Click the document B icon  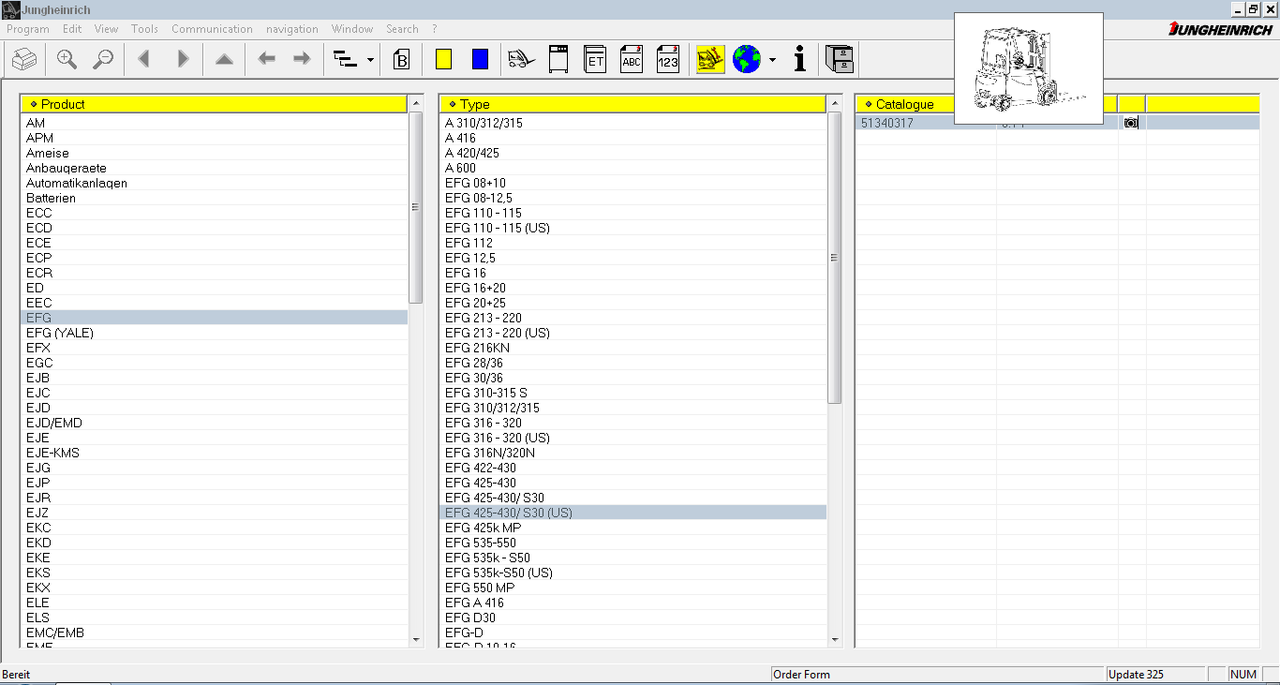(402, 60)
